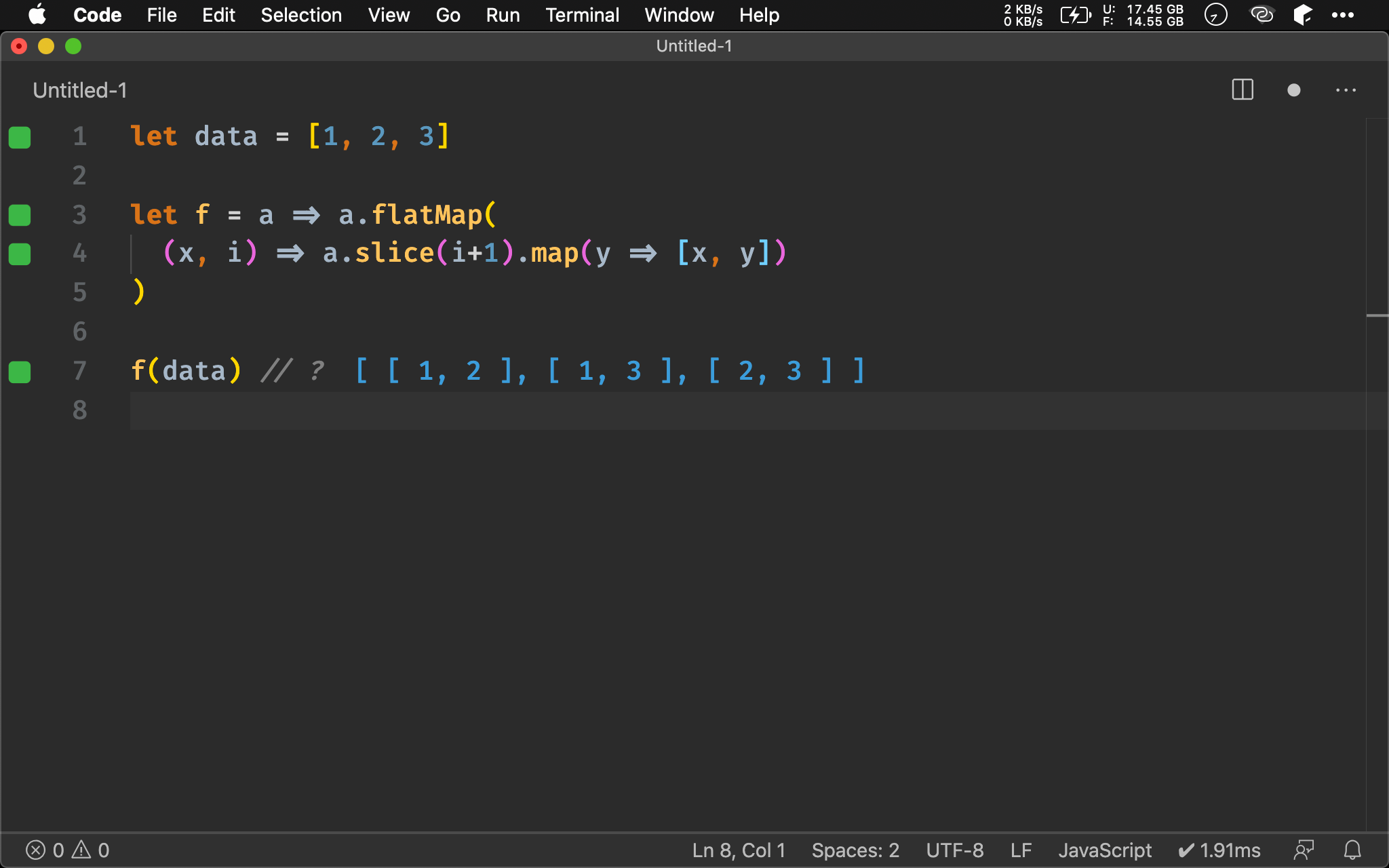Open the Spaces: 2 indentation selector
Viewport: 1389px width, 868px height.
(855, 850)
